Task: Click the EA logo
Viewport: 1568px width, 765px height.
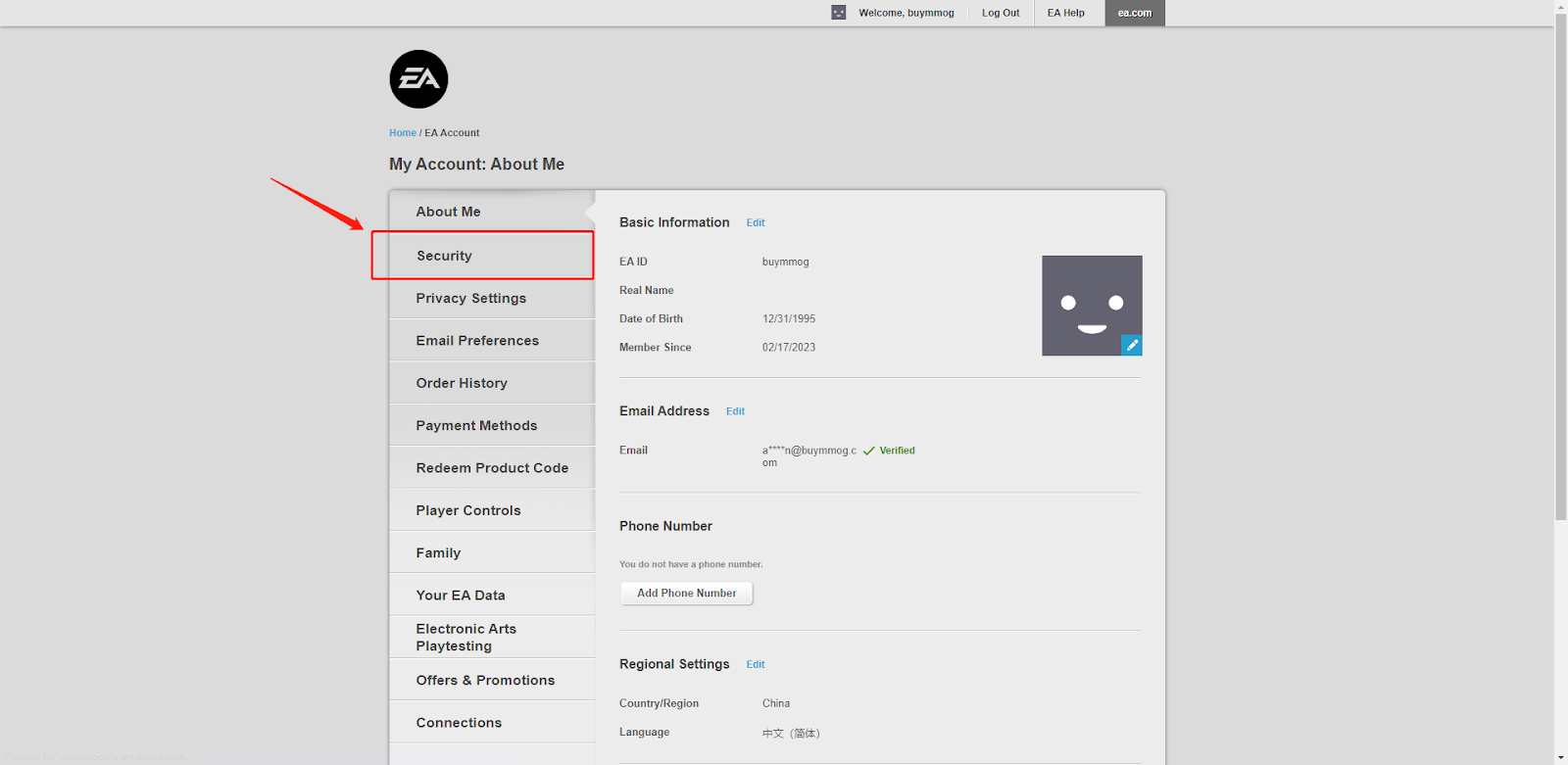Action: pyautogui.click(x=418, y=79)
